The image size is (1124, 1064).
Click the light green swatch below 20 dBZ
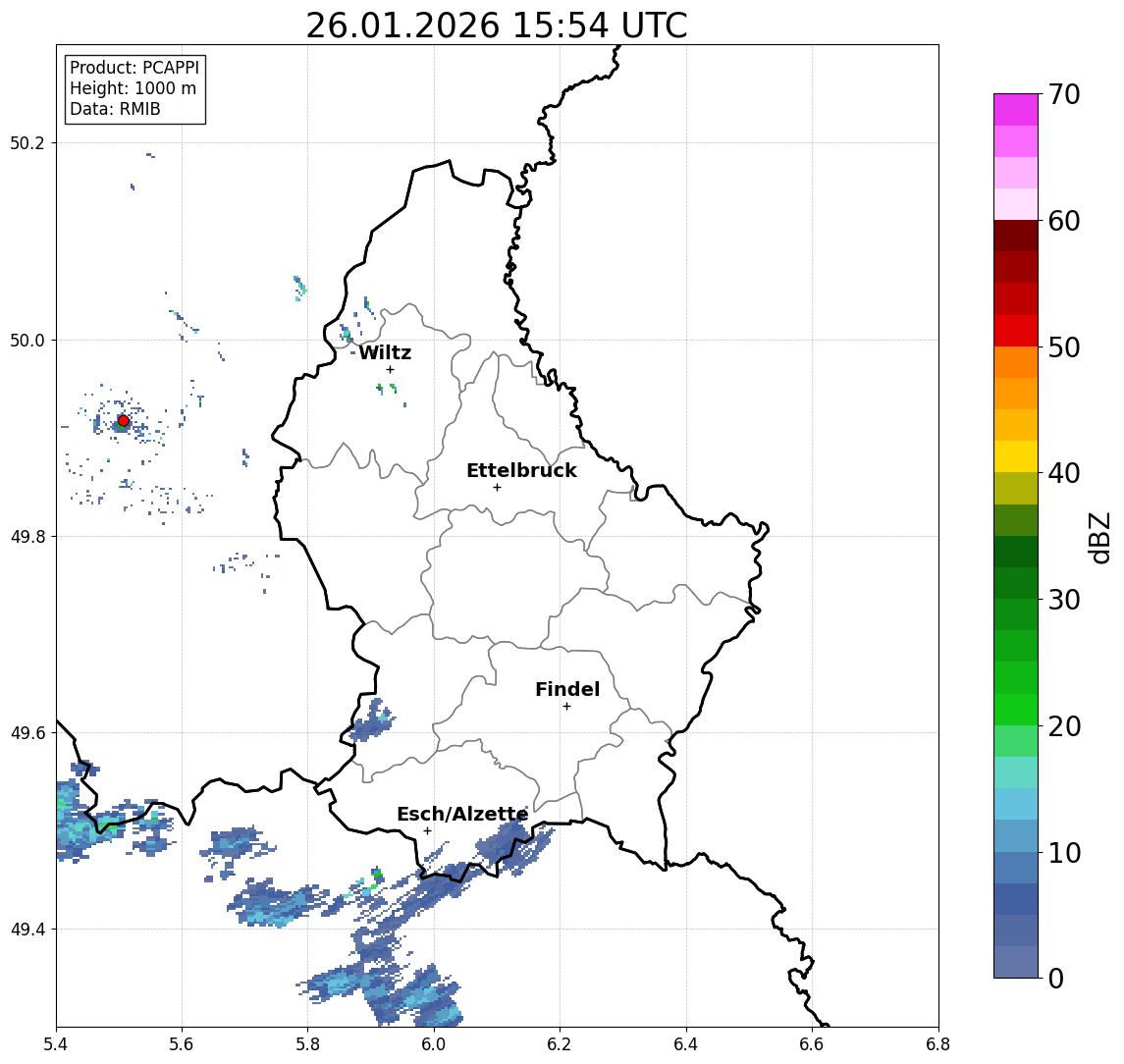(x=1016, y=741)
